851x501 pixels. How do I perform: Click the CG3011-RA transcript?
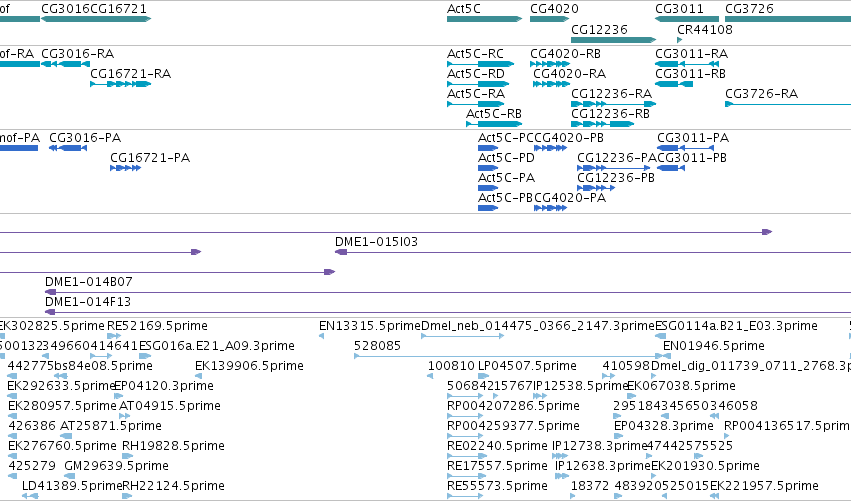point(687,64)
